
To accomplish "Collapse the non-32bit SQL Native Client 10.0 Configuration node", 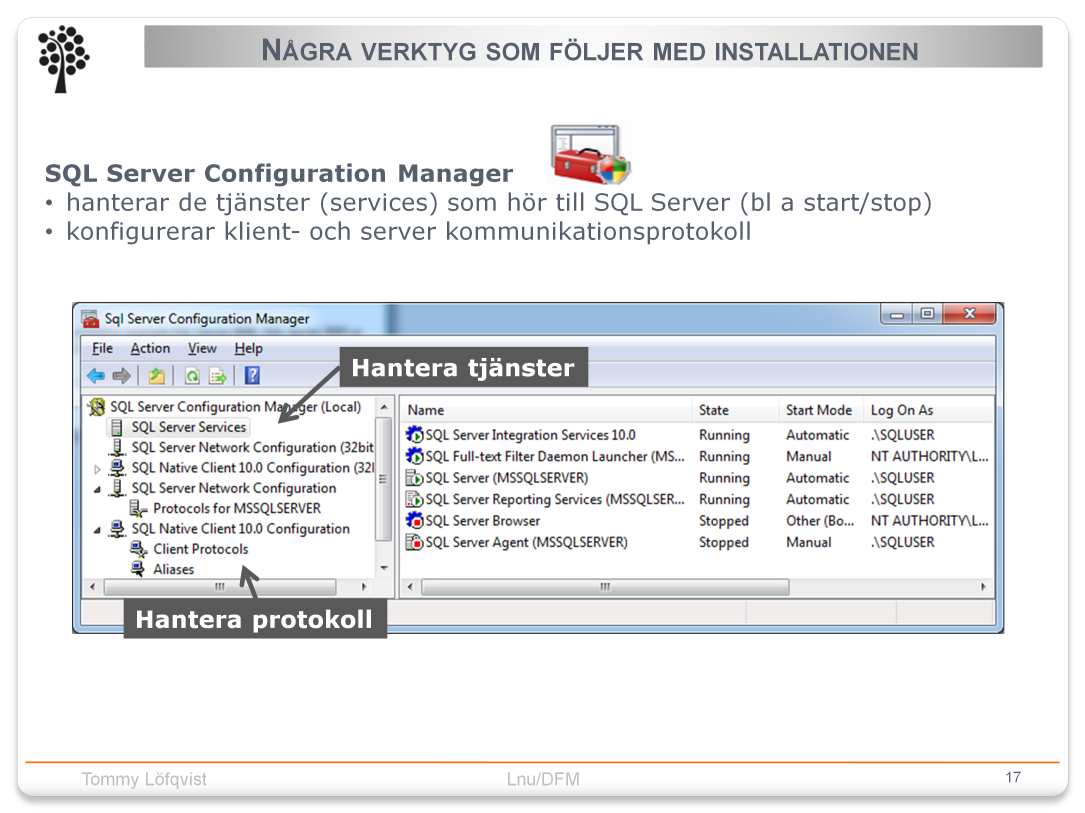I will (x=98, y=531).
